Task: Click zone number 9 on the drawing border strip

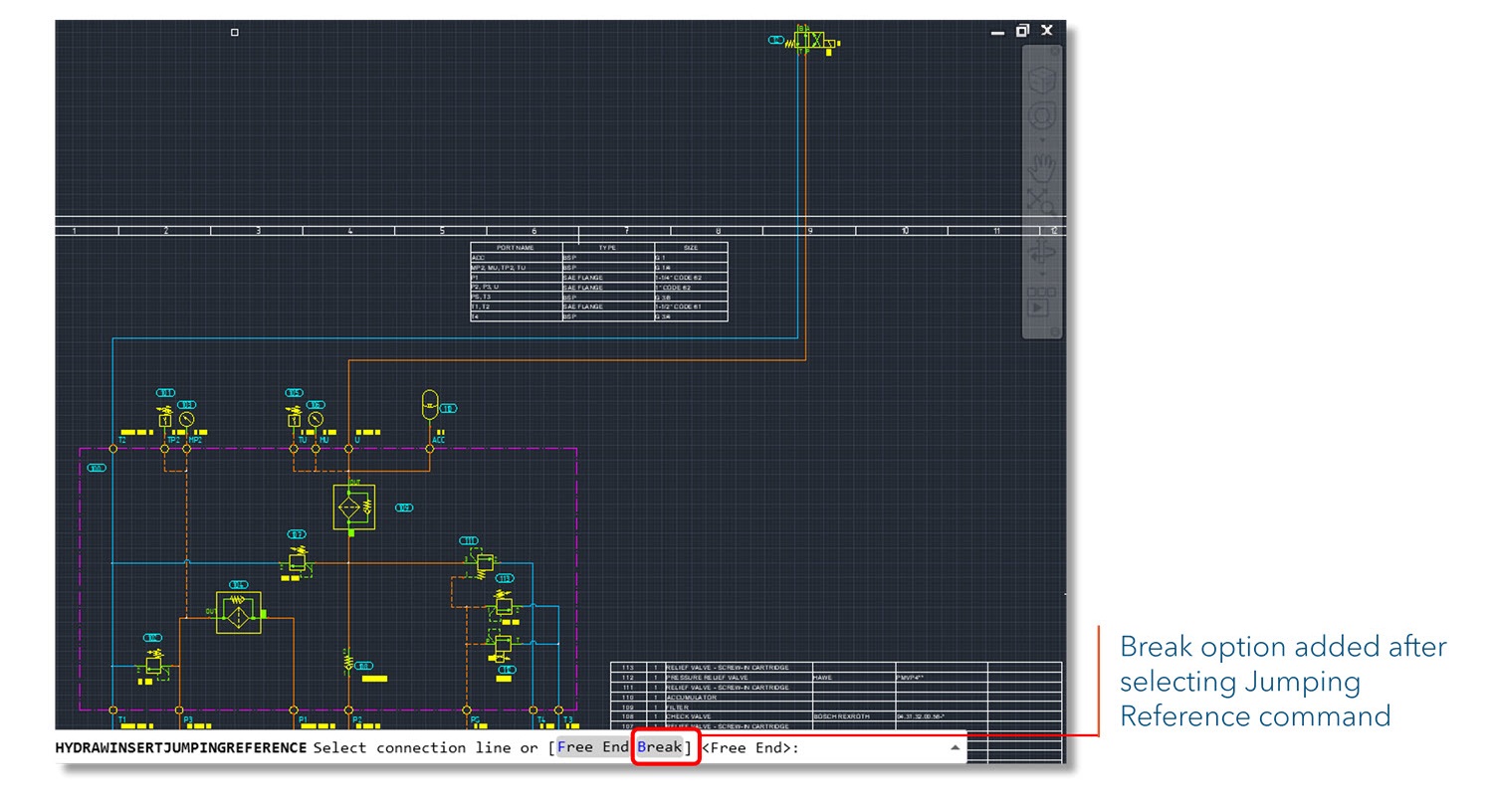Action: click(811, 230)
